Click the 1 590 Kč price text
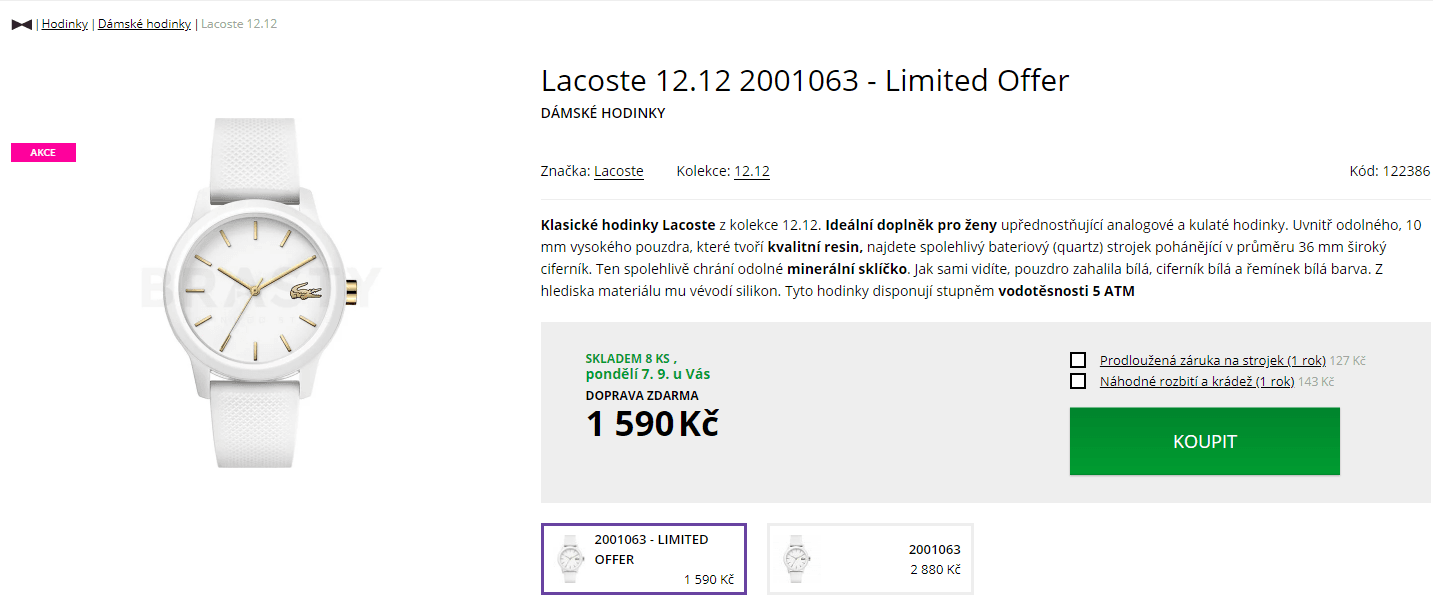Screen dimensions: 1433x614 (x=651, y=424)
